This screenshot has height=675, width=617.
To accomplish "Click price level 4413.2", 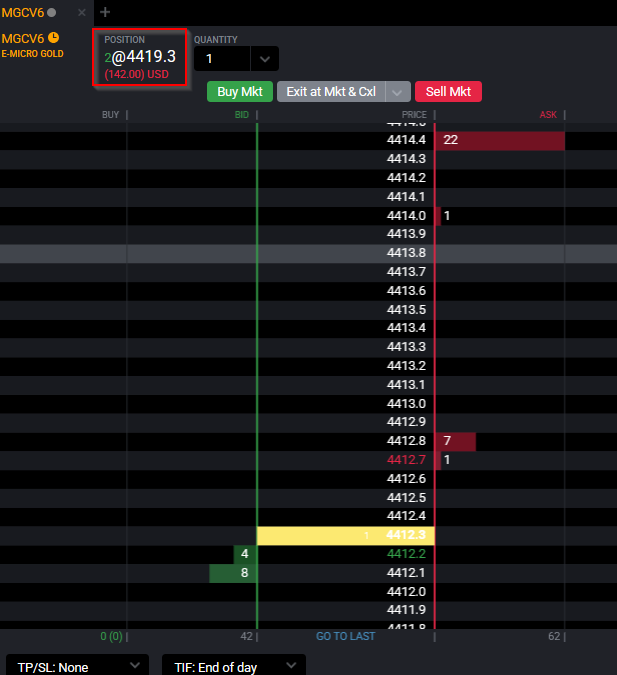I will 406,366.
